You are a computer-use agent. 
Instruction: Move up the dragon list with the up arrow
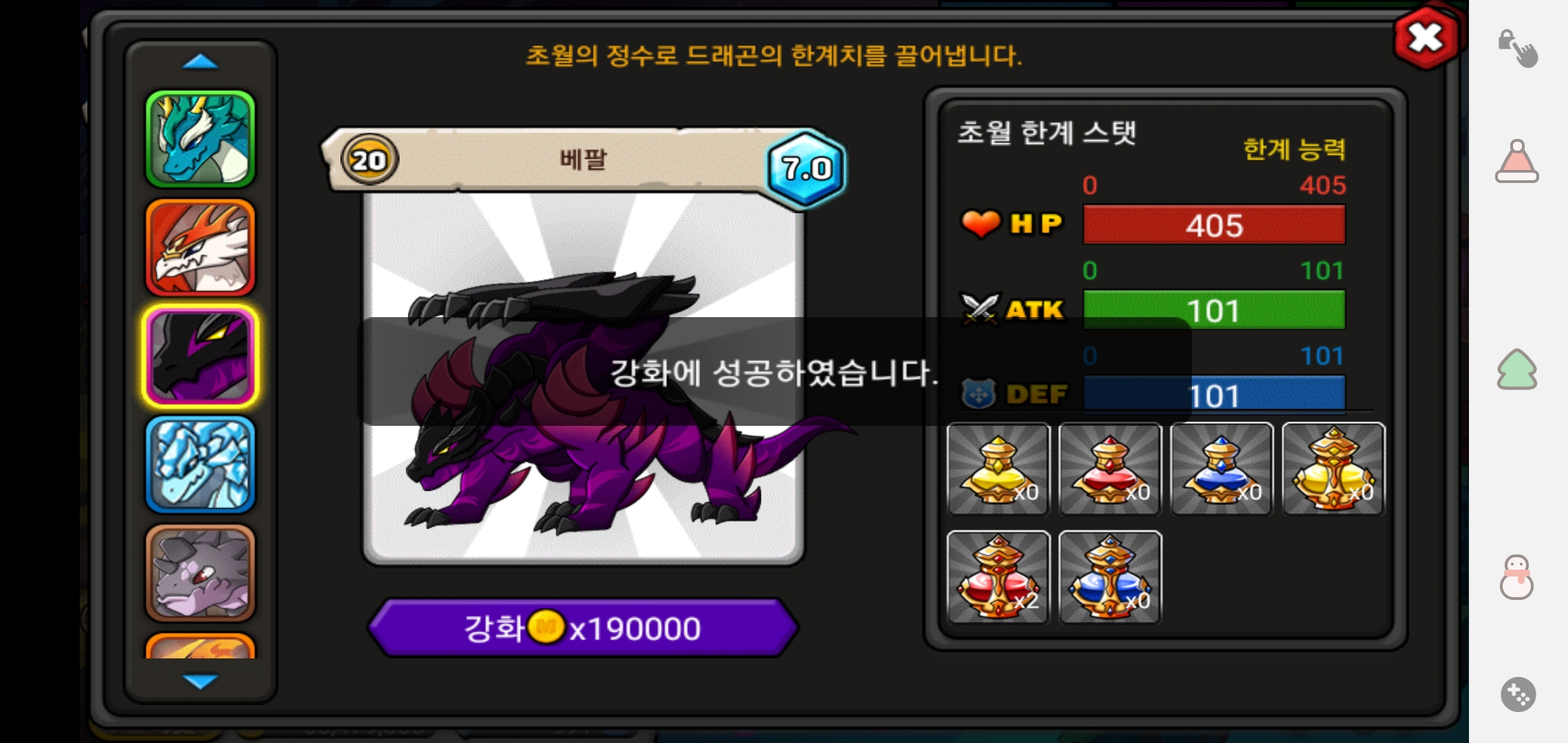point(200,63)
